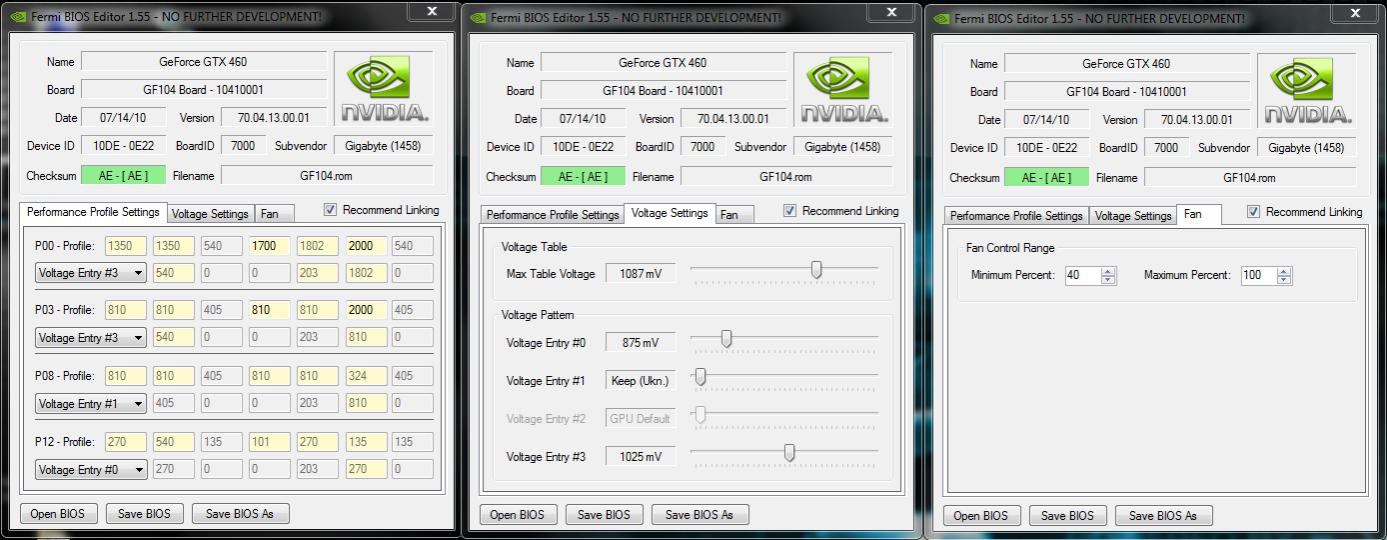Click the 1087 mV Max Table Voltage value
The height and width of the screenshot is (540, 1387).
[640, 273]
